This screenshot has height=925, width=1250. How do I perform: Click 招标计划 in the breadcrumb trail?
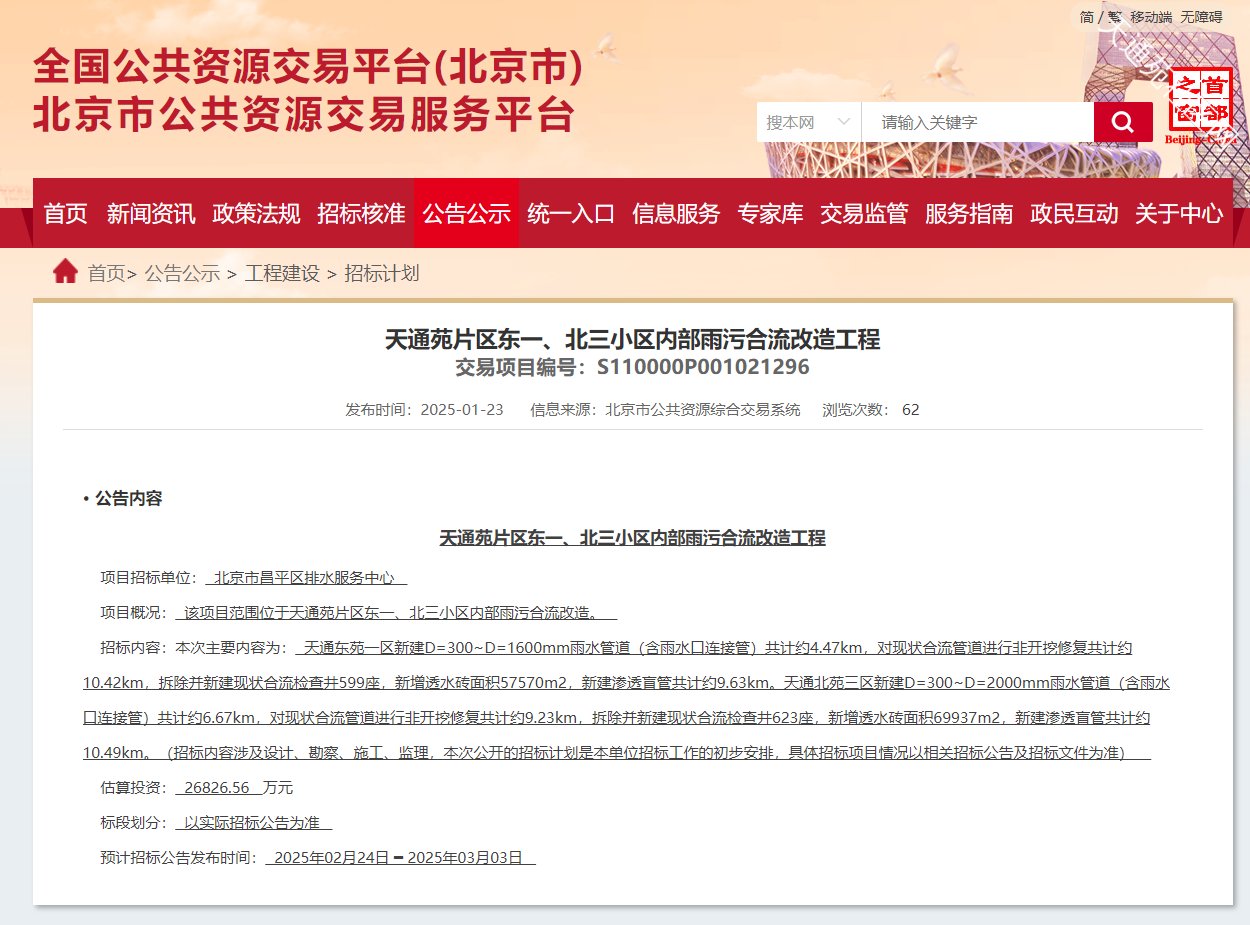click(x=382, y=273)
